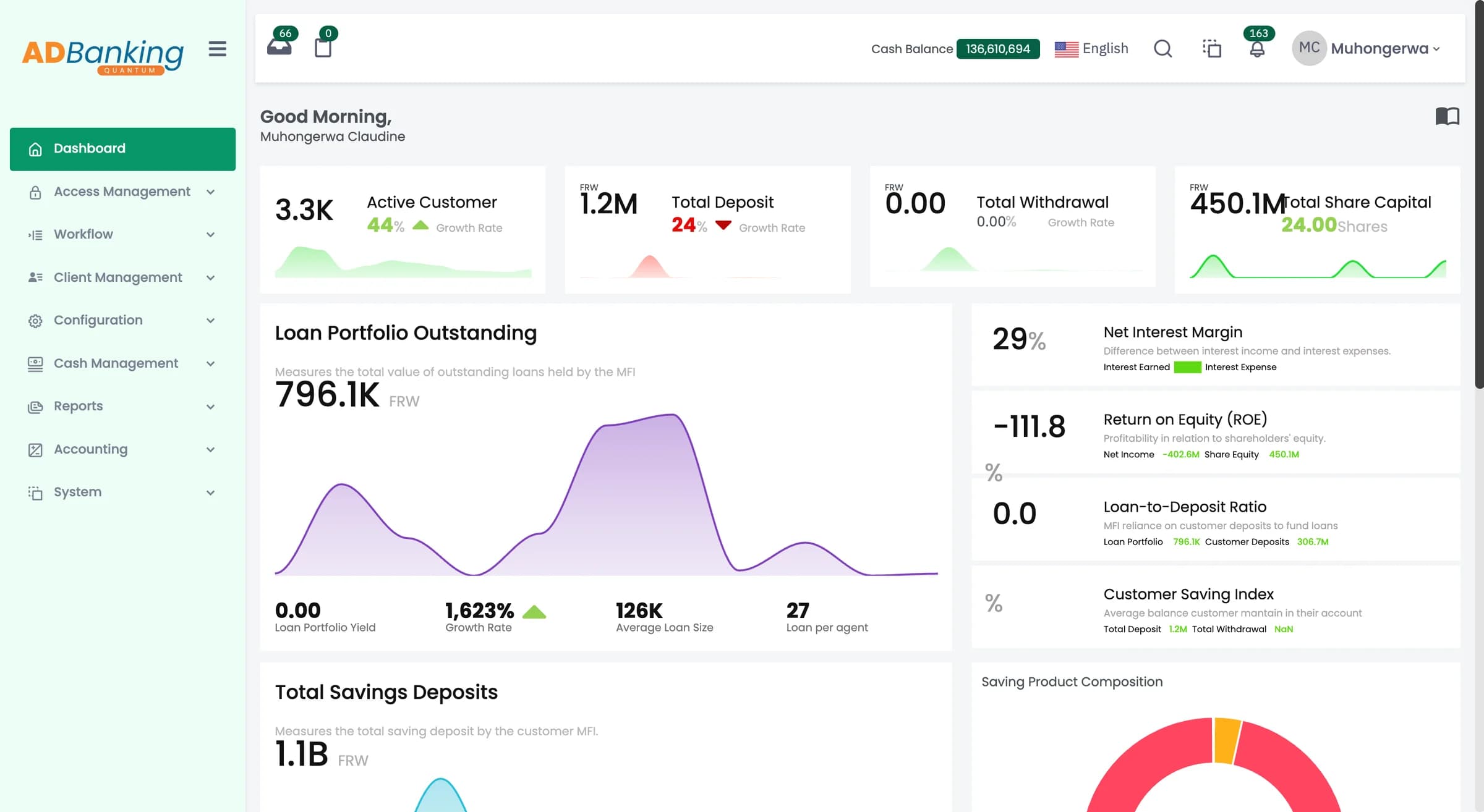Click red down arrow beside Total Deposit 24%
This screenshot has height=812, width=1484.
click(x=723, y=225)
